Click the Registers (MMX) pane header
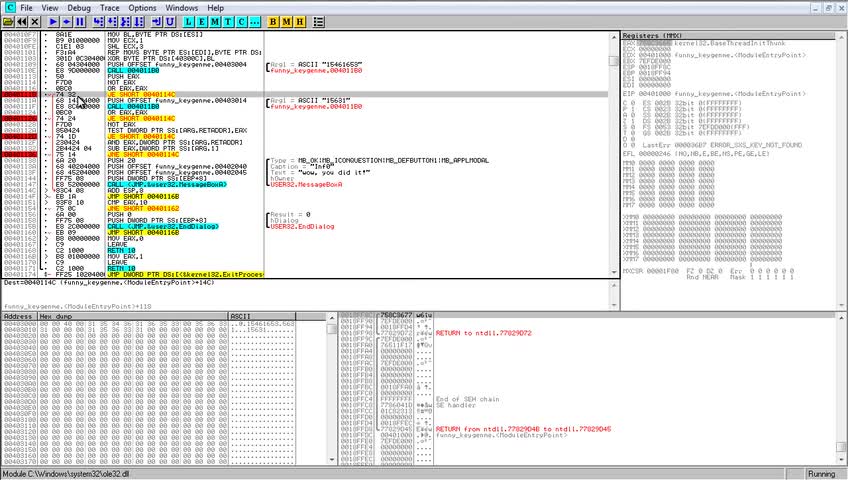Screen dimensions: 848x480 pyautogui.click(x=729, y=35)
